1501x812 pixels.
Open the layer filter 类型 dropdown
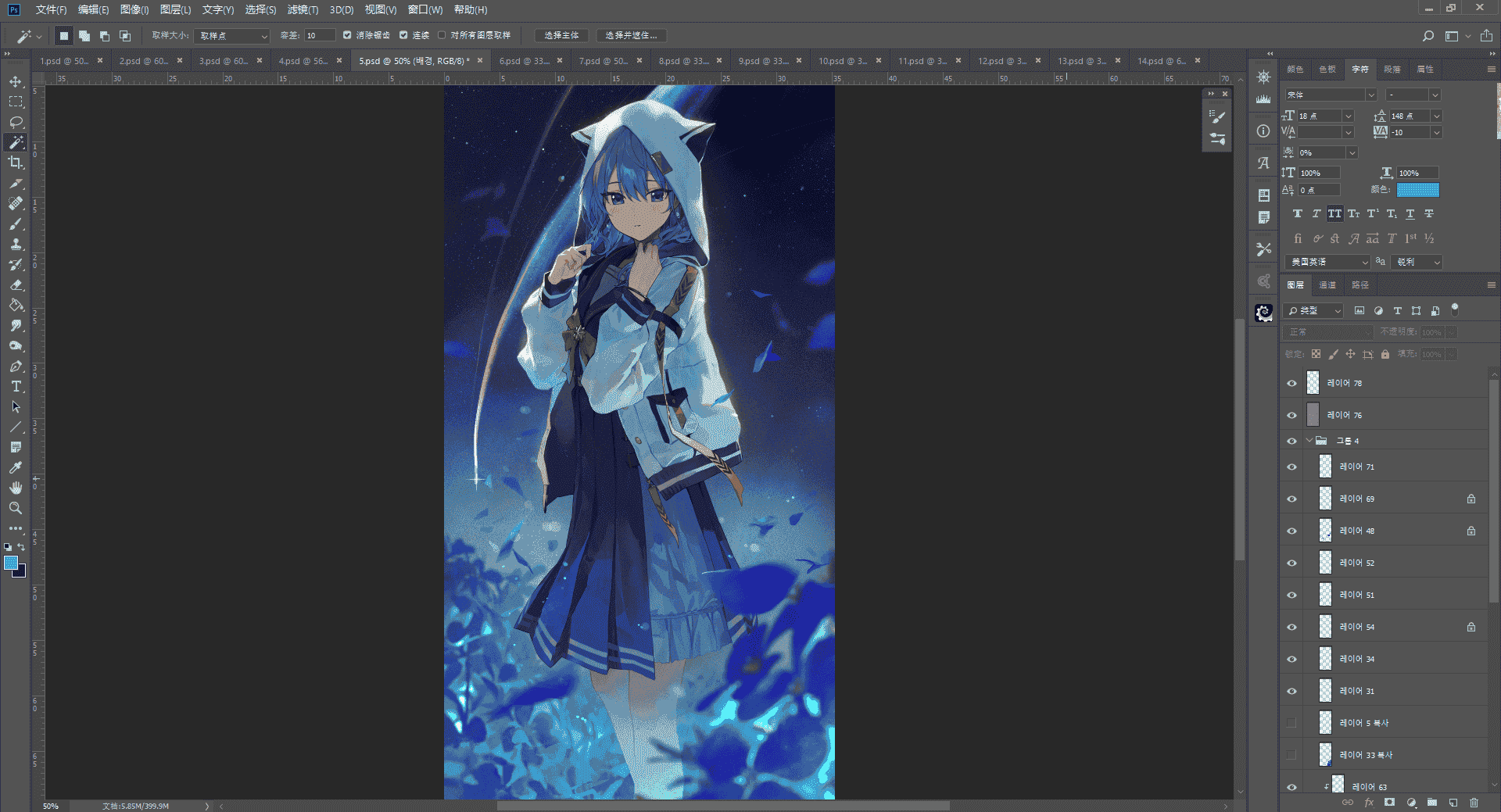[x=1313, y=310]
